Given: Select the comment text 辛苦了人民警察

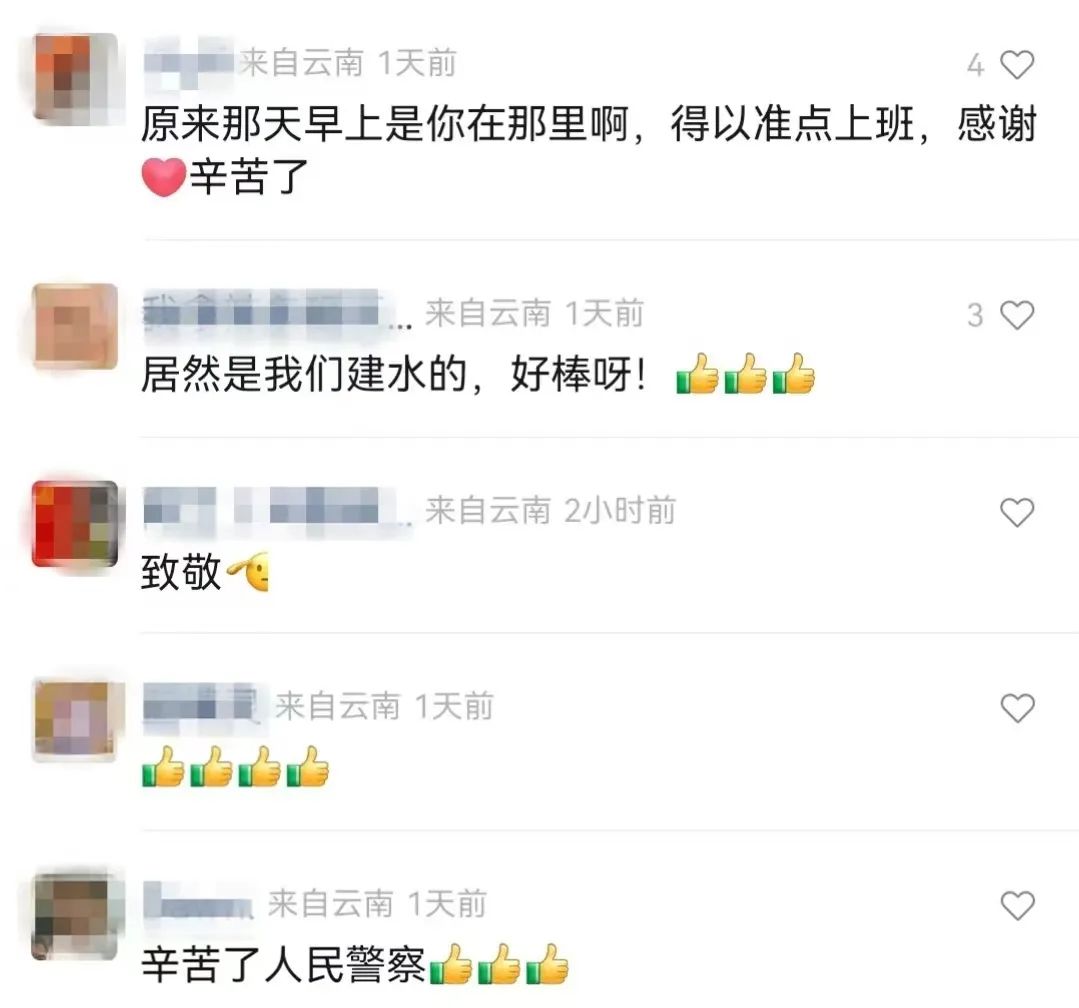Looking at the screenshot, I should pyautogui.click(x=284, y=965).
